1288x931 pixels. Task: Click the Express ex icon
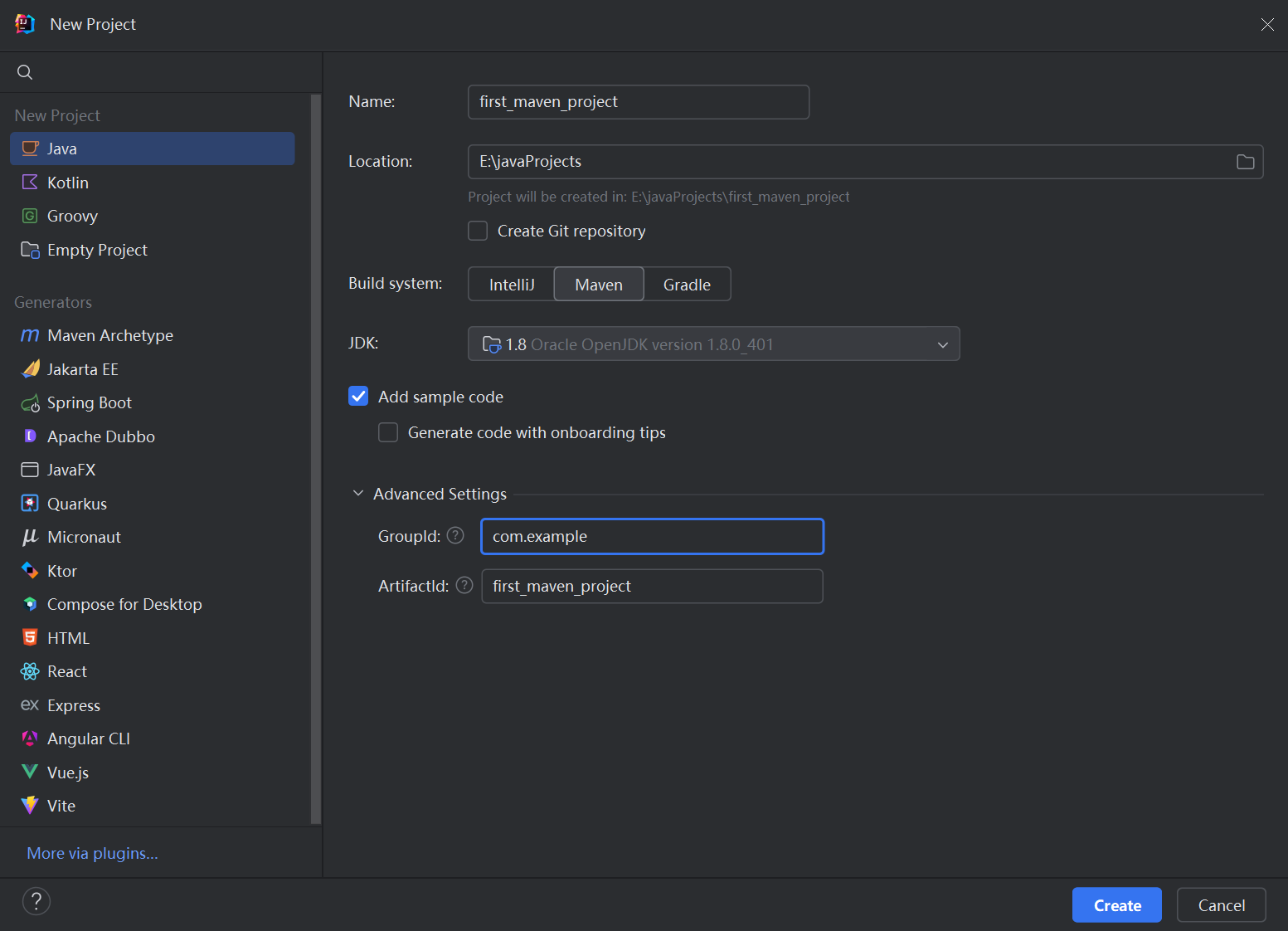[30, 704]
